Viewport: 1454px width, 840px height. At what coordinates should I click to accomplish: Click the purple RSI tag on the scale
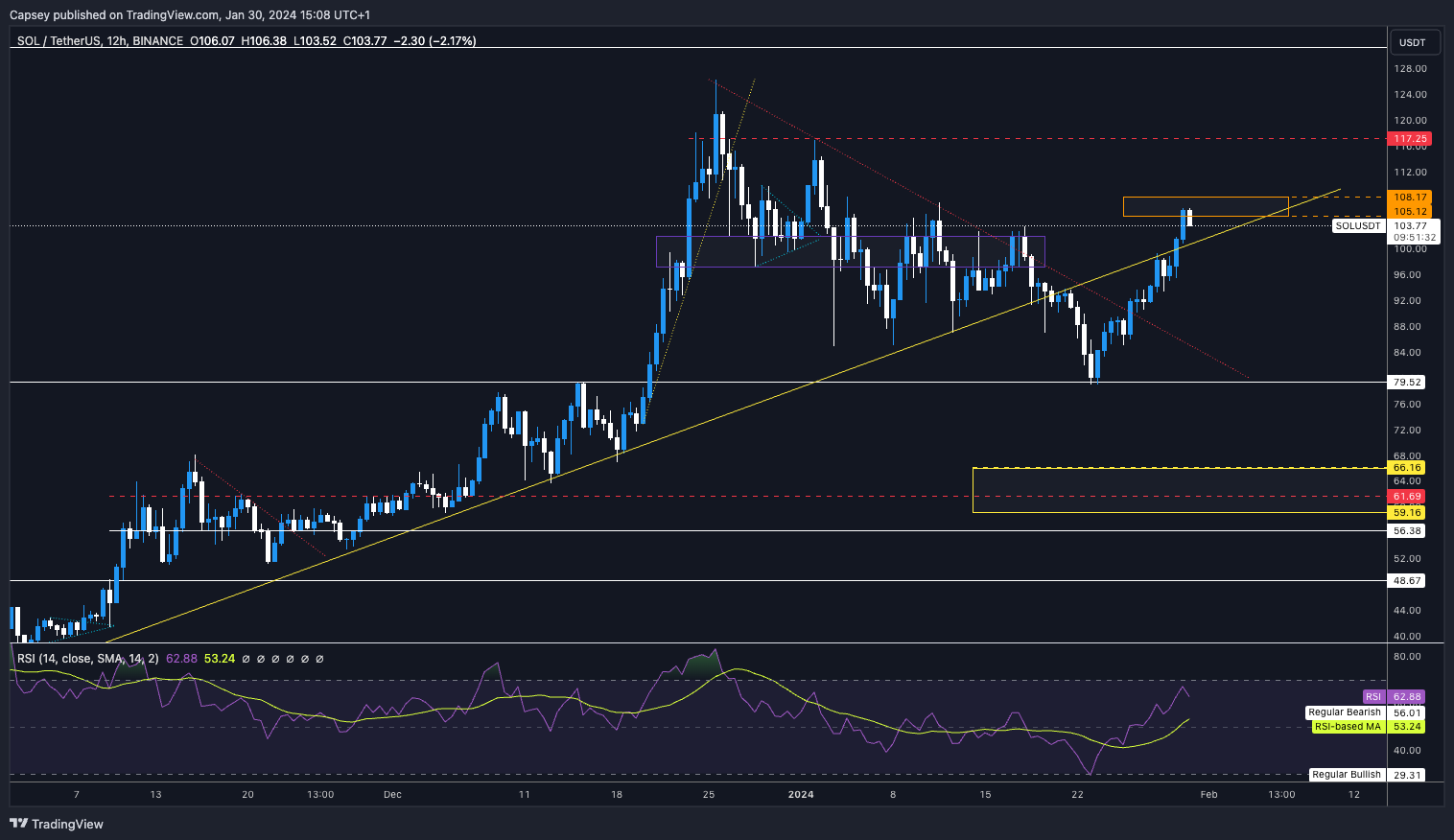[1373, 697]
